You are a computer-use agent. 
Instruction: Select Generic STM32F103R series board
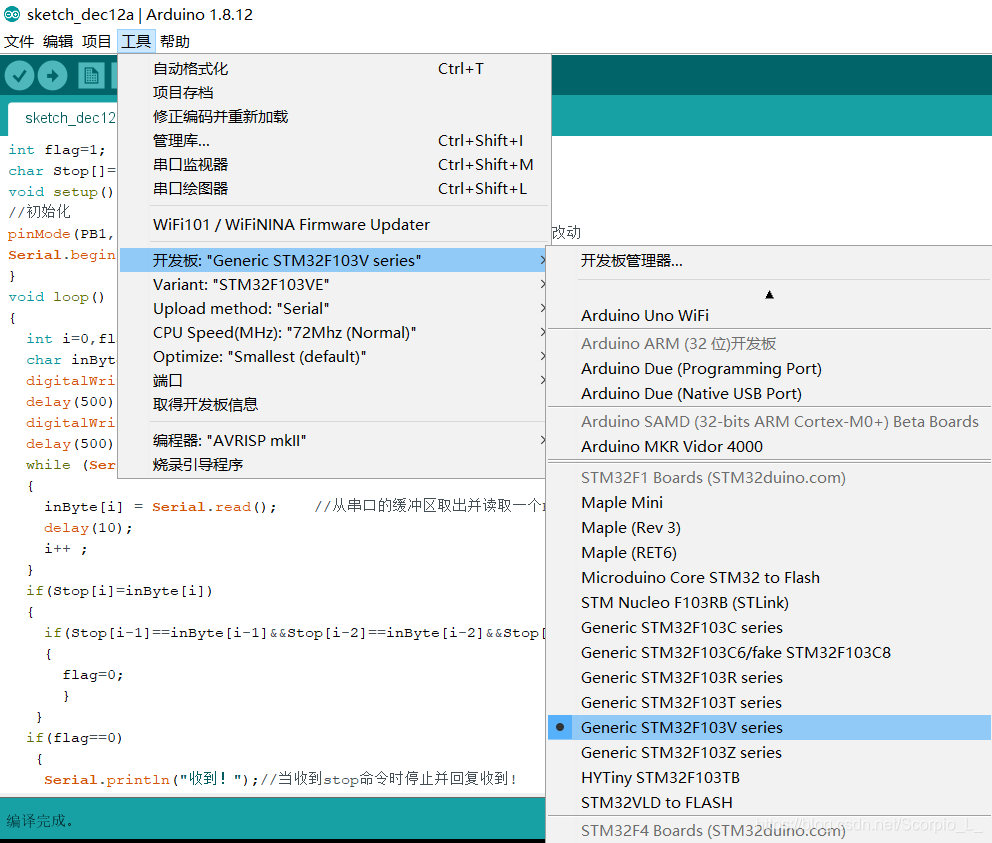(769, 678)
